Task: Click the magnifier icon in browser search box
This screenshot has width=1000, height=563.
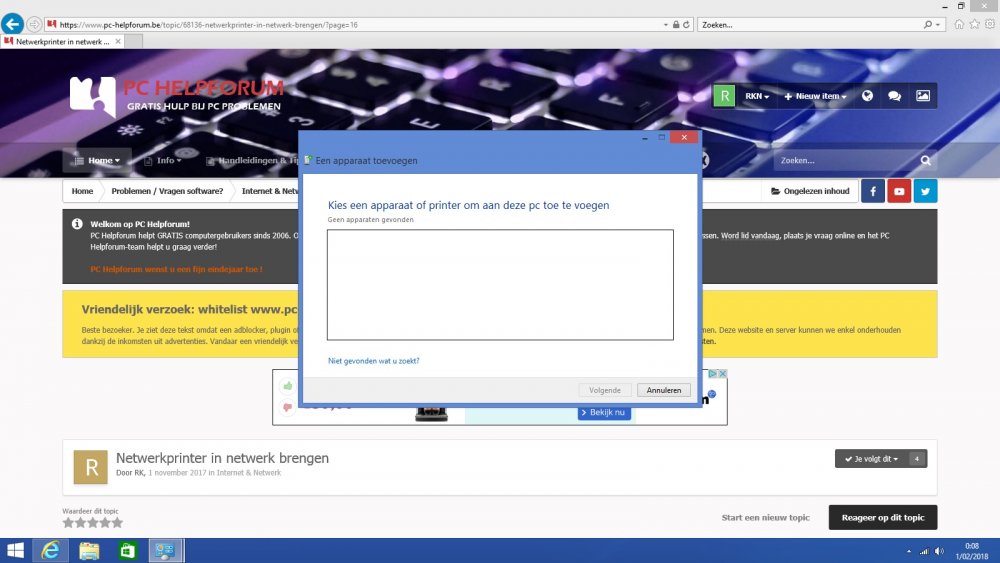Action: pos(928,25)
